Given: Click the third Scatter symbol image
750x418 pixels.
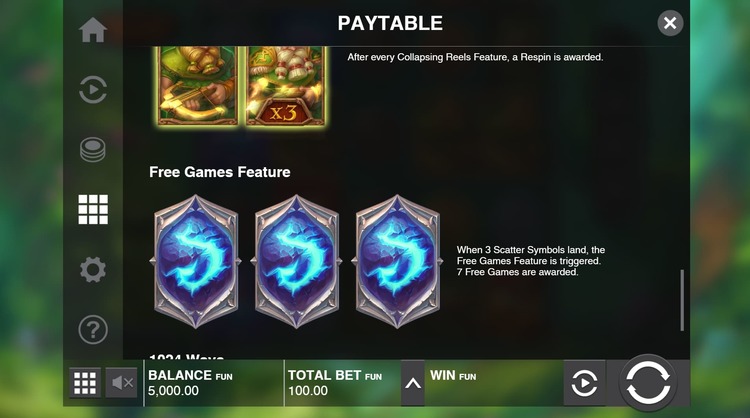Looking at the screenshot, I should tap(397, 261).
